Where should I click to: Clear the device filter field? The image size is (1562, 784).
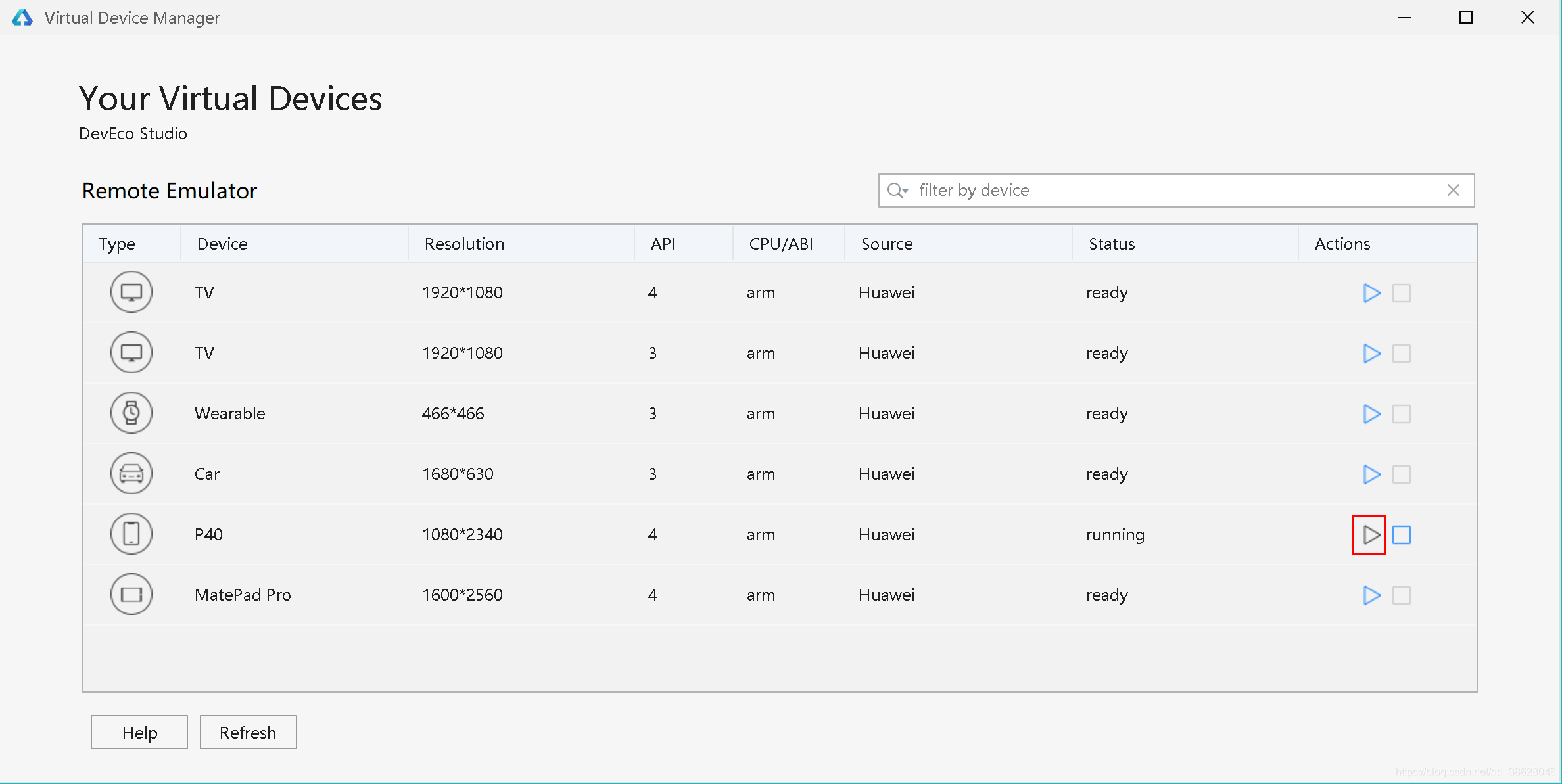click(x=1453, y=191)
